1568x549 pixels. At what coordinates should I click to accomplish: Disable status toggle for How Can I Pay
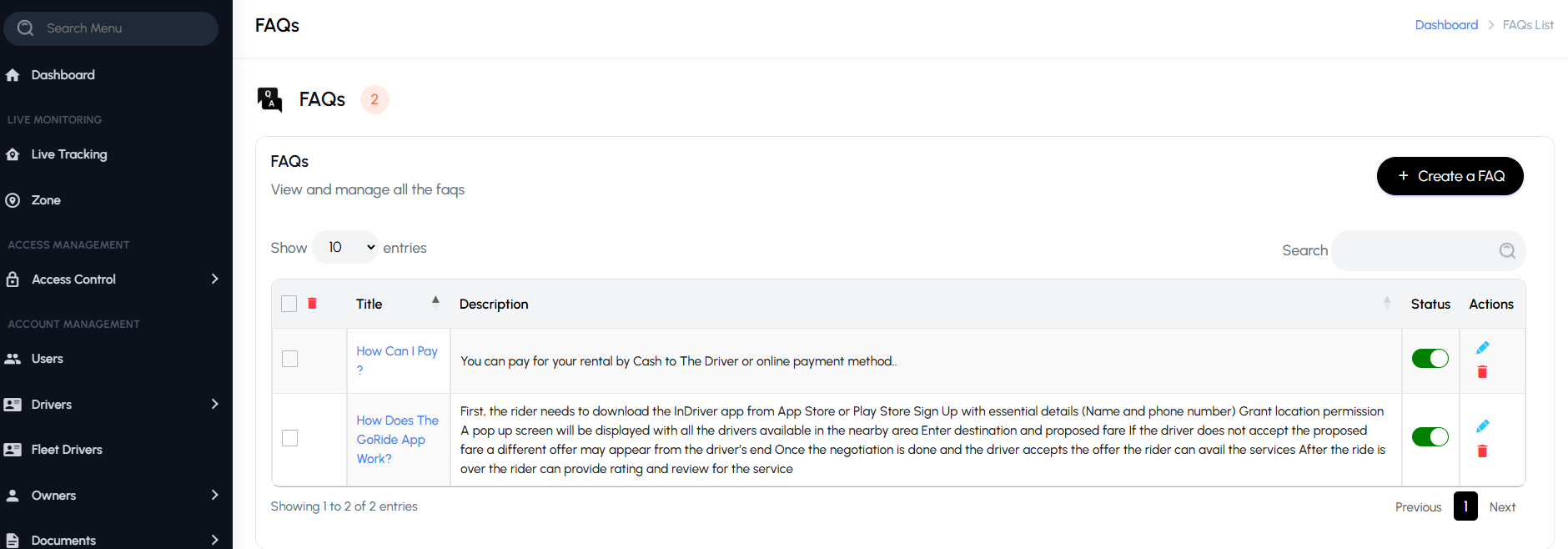point(1430,359)
